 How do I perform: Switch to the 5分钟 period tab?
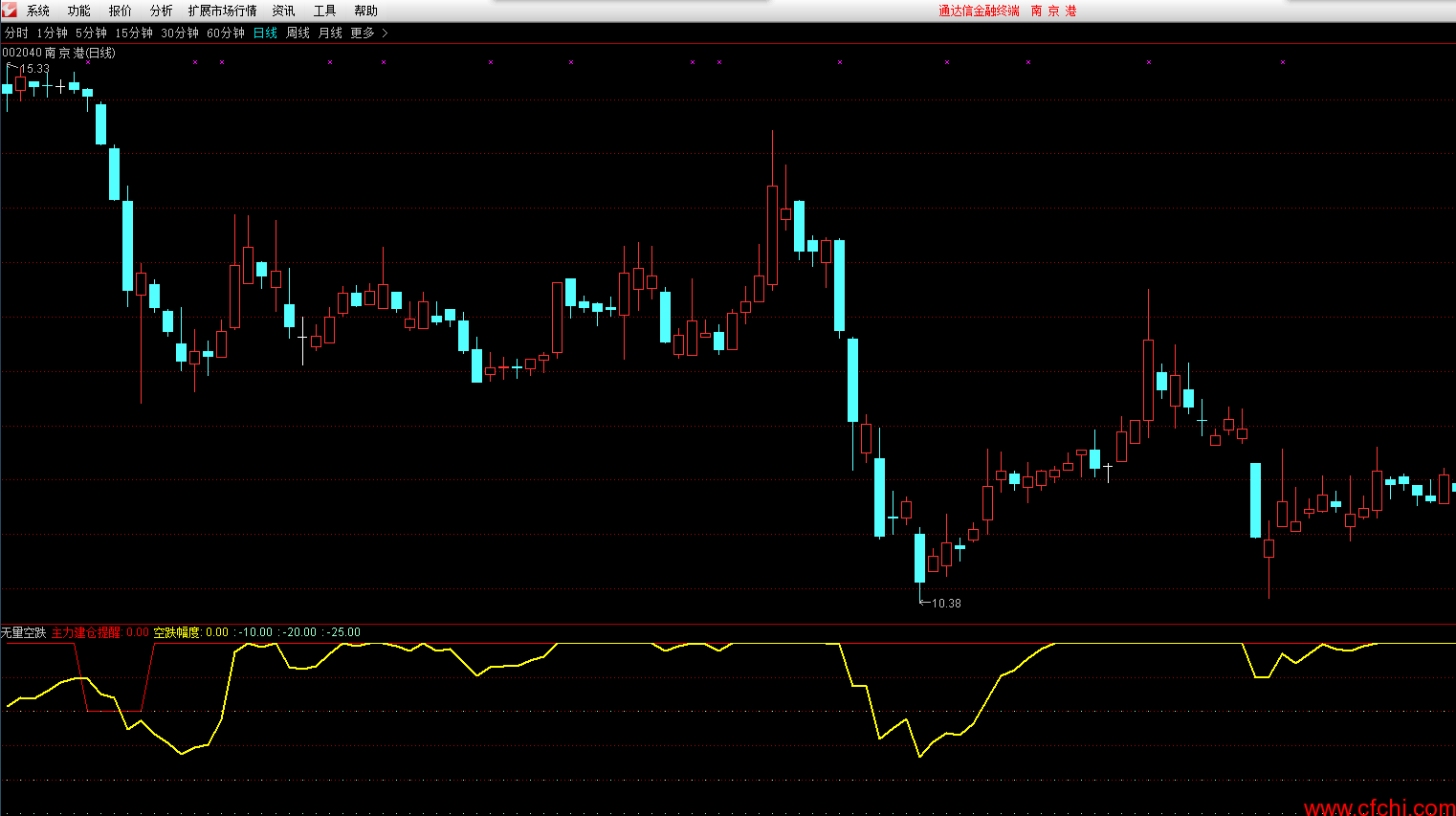point(92,33)
